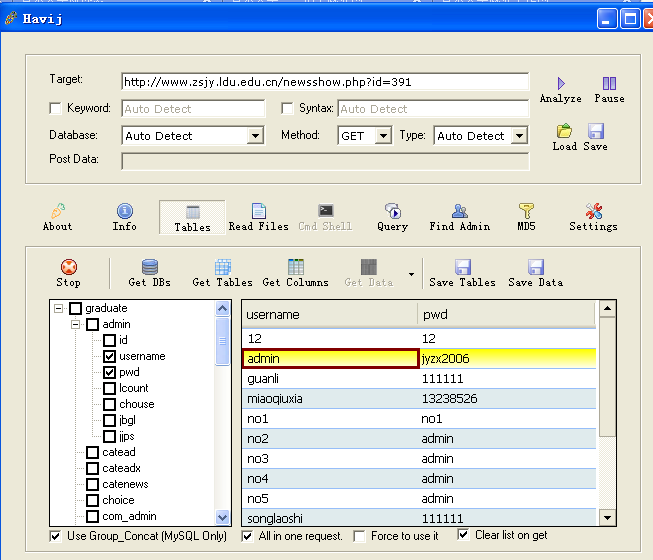Click the Get DBs database icon
The width and height of the screenshot is (653, 560).
[x=150, y=267]
